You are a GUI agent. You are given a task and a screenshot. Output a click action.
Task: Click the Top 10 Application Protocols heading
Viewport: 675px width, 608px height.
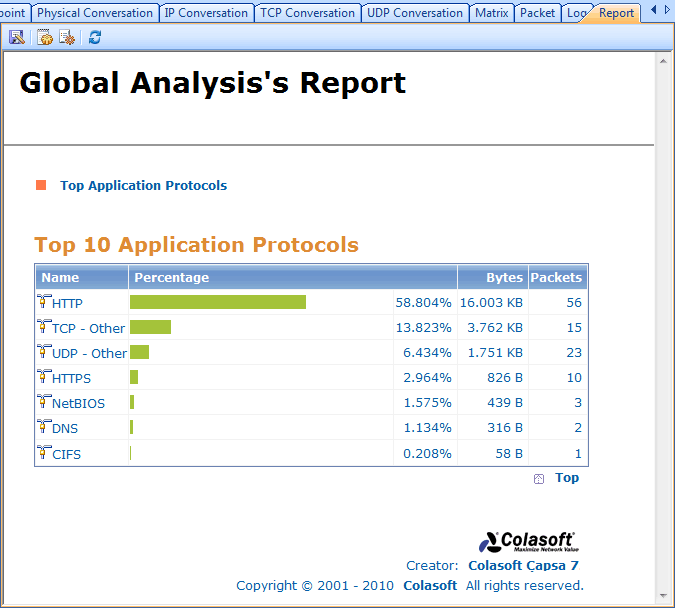[x=196, y=245]
